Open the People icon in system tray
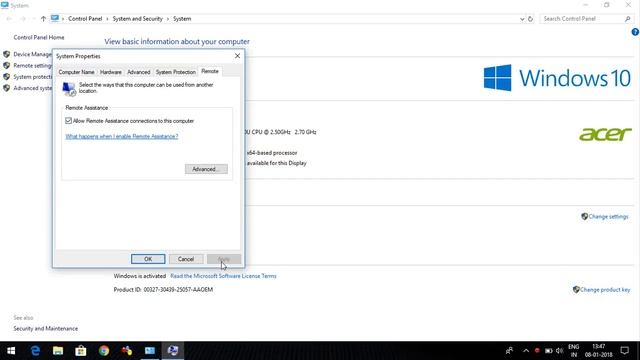 [x=509, y=351]
